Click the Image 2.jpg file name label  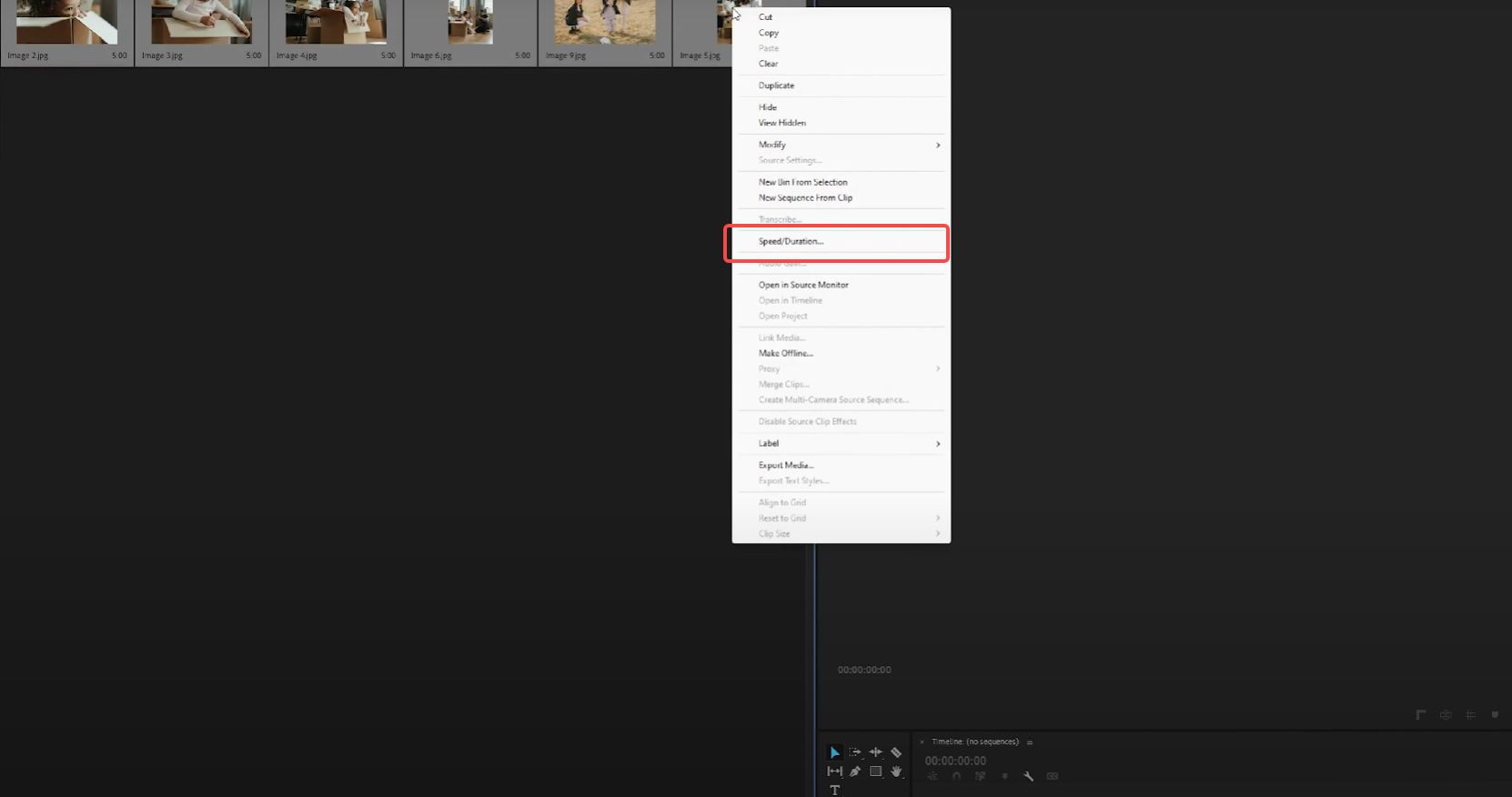27,55
